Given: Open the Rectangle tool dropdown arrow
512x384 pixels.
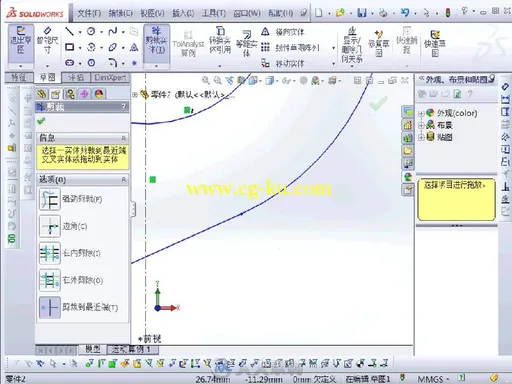Looking at the screenshot, I should click(80, 48).
